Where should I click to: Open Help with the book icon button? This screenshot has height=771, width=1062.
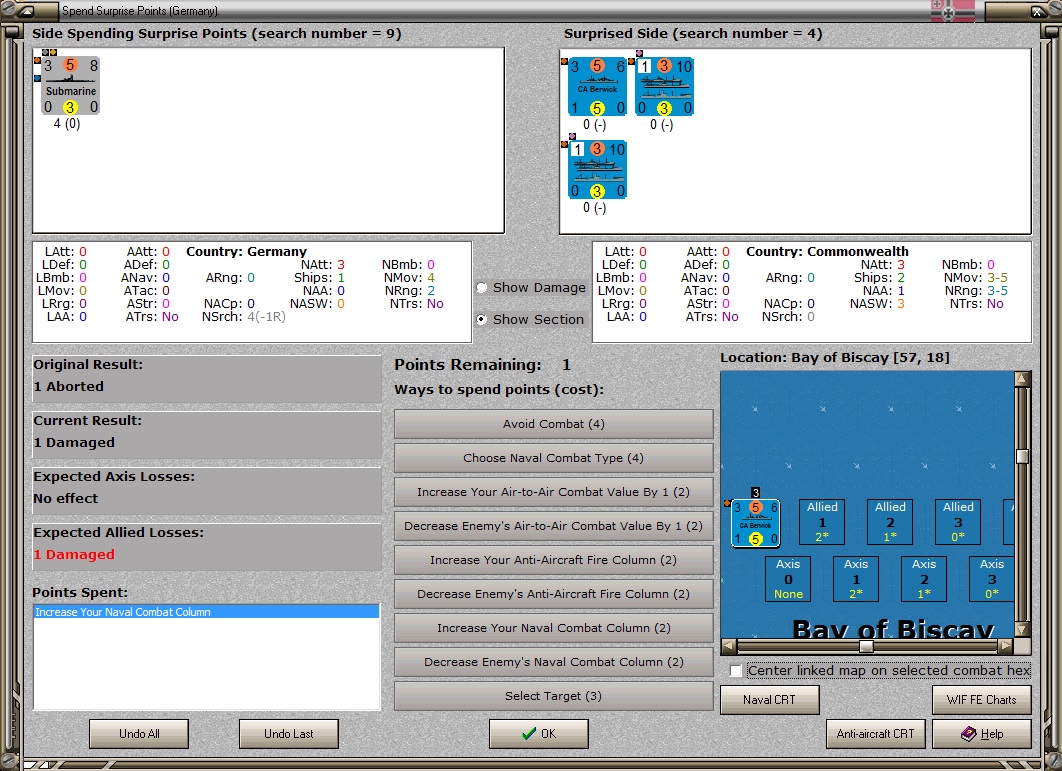coord(981,734)
